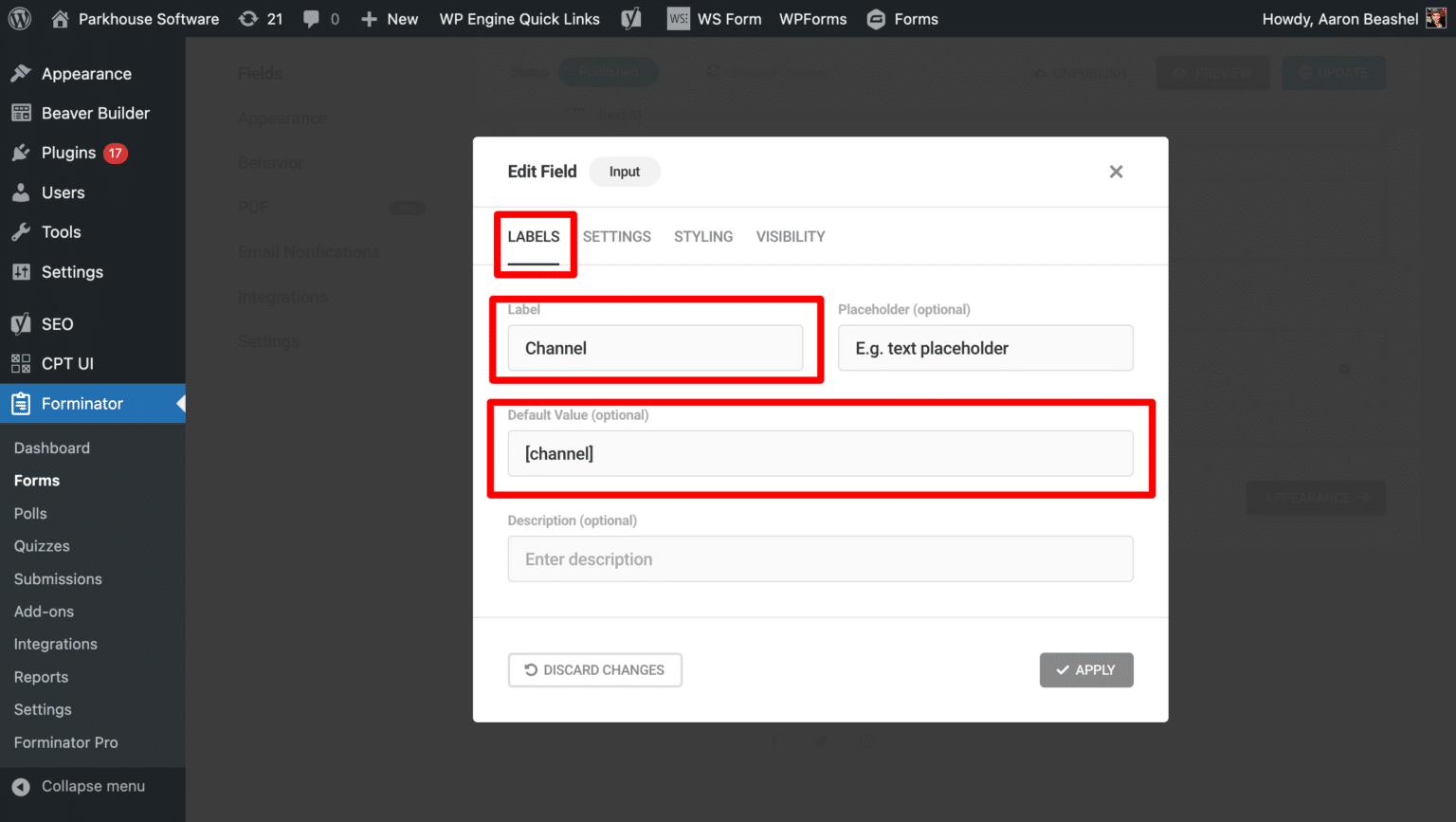The width and height of the screenshot is (1456, 822).
Task: Click the Plugins icon showing 17 updates
Action: 21,153
